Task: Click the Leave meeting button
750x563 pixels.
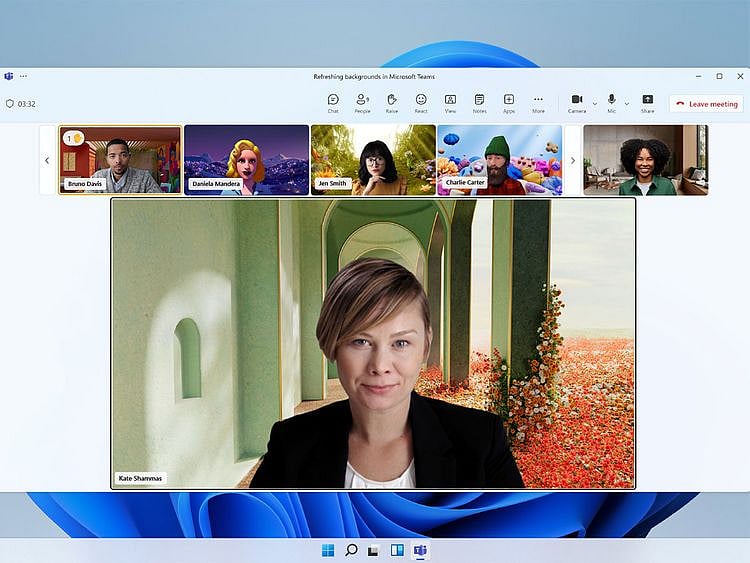Action: [x=706, y=103]
